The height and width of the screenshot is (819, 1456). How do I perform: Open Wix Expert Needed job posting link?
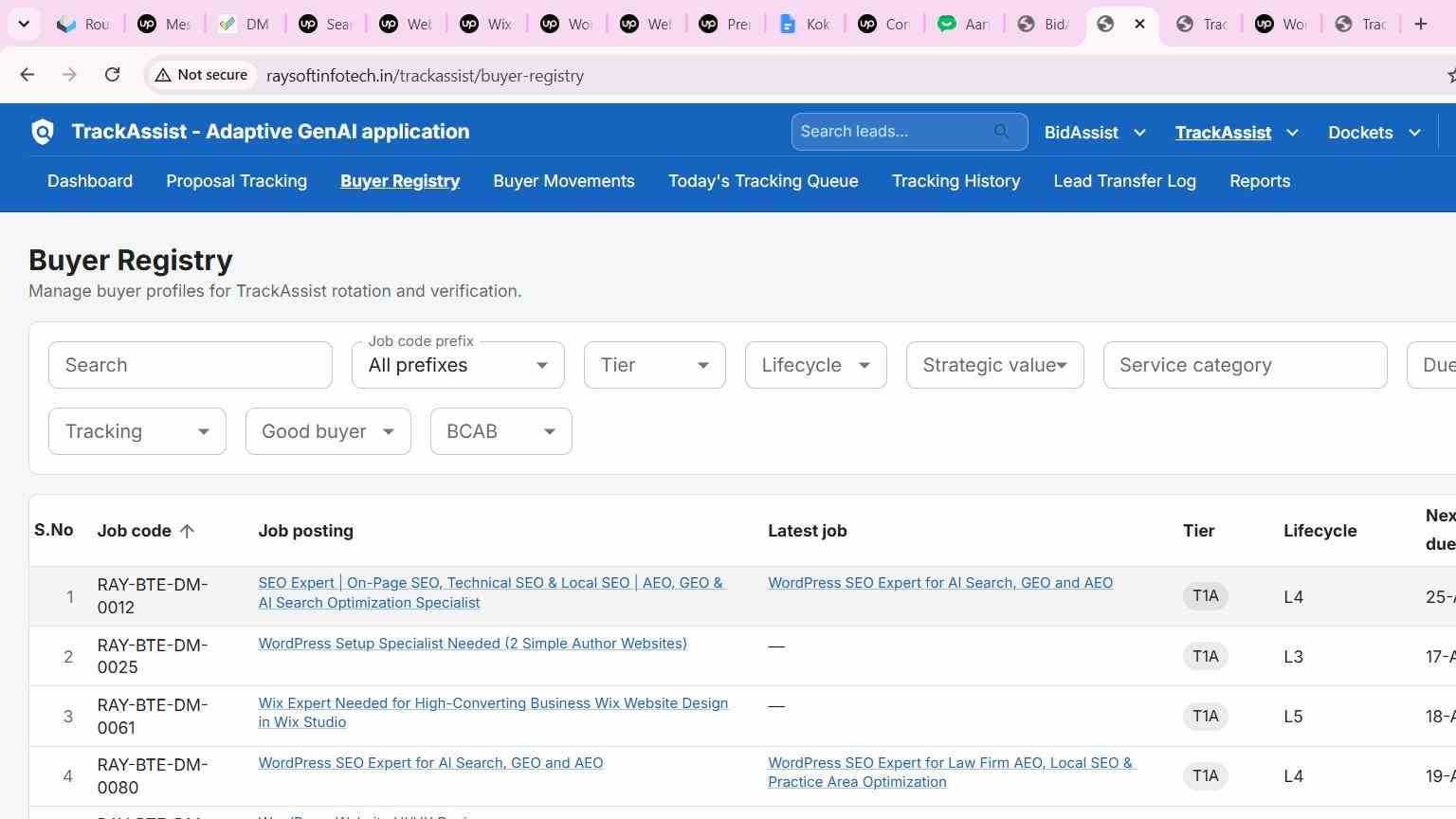click(493, 713)
